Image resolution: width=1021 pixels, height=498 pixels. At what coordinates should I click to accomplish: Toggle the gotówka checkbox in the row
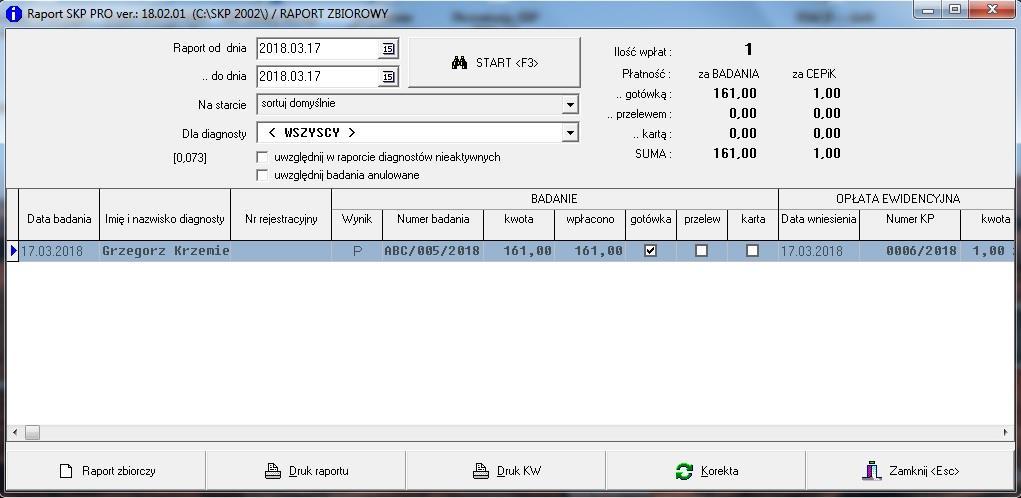coord(650,251)
